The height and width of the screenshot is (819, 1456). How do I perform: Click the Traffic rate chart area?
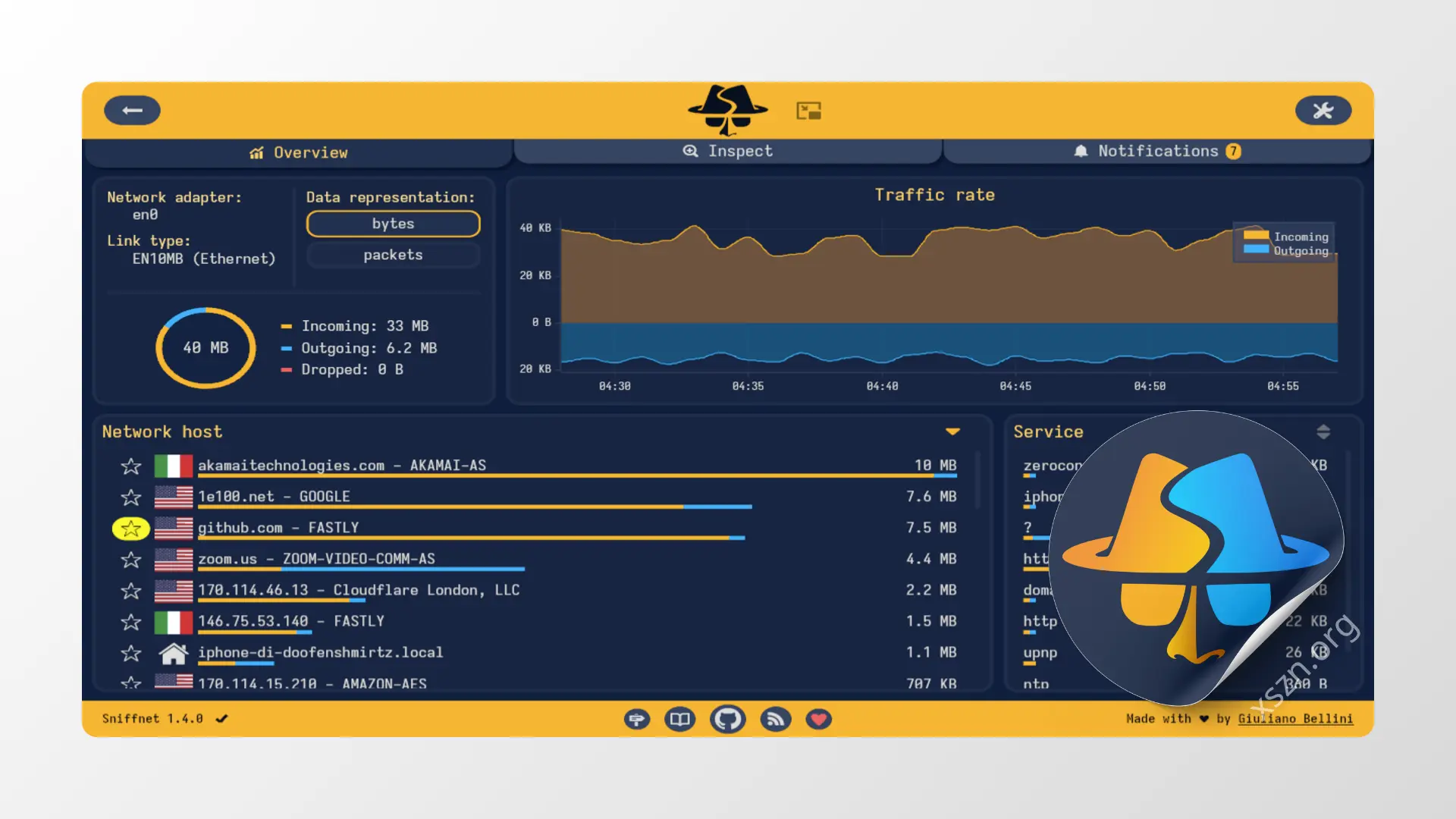(x=949, y=296)
